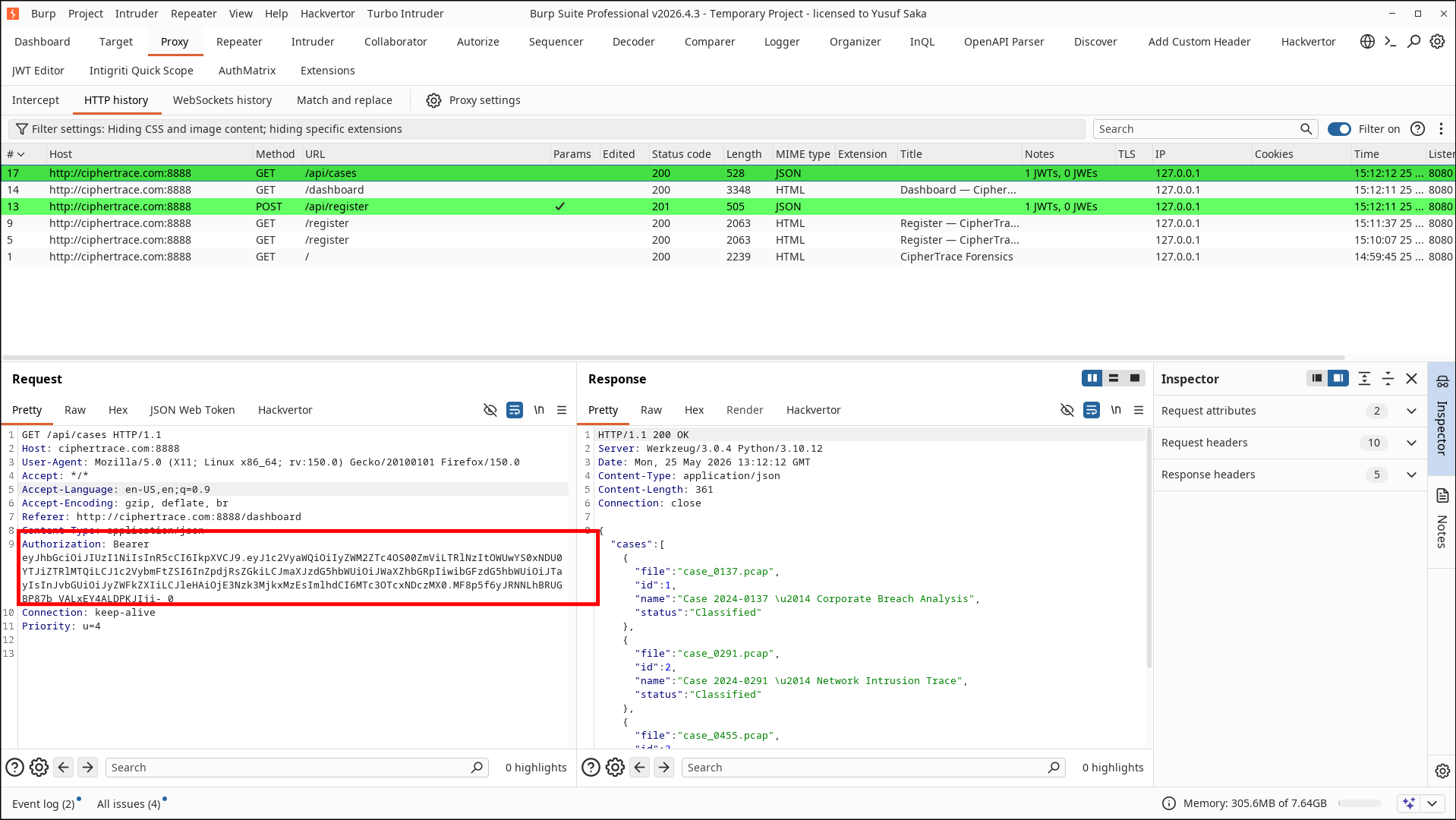The image size is (1456, 820).
Task: Toggle word wrap in request editor
Action: [515, 410]
